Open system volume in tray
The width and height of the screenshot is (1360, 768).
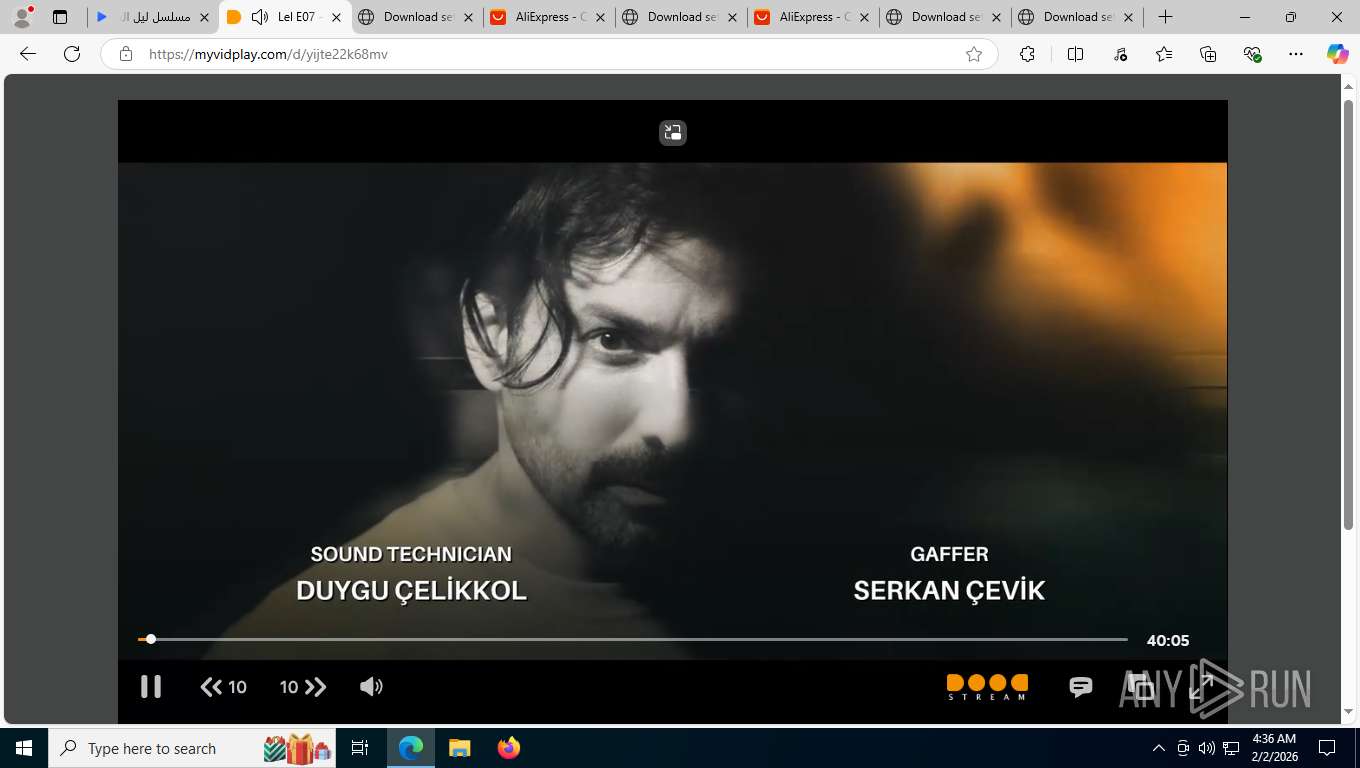point(1207,748)
